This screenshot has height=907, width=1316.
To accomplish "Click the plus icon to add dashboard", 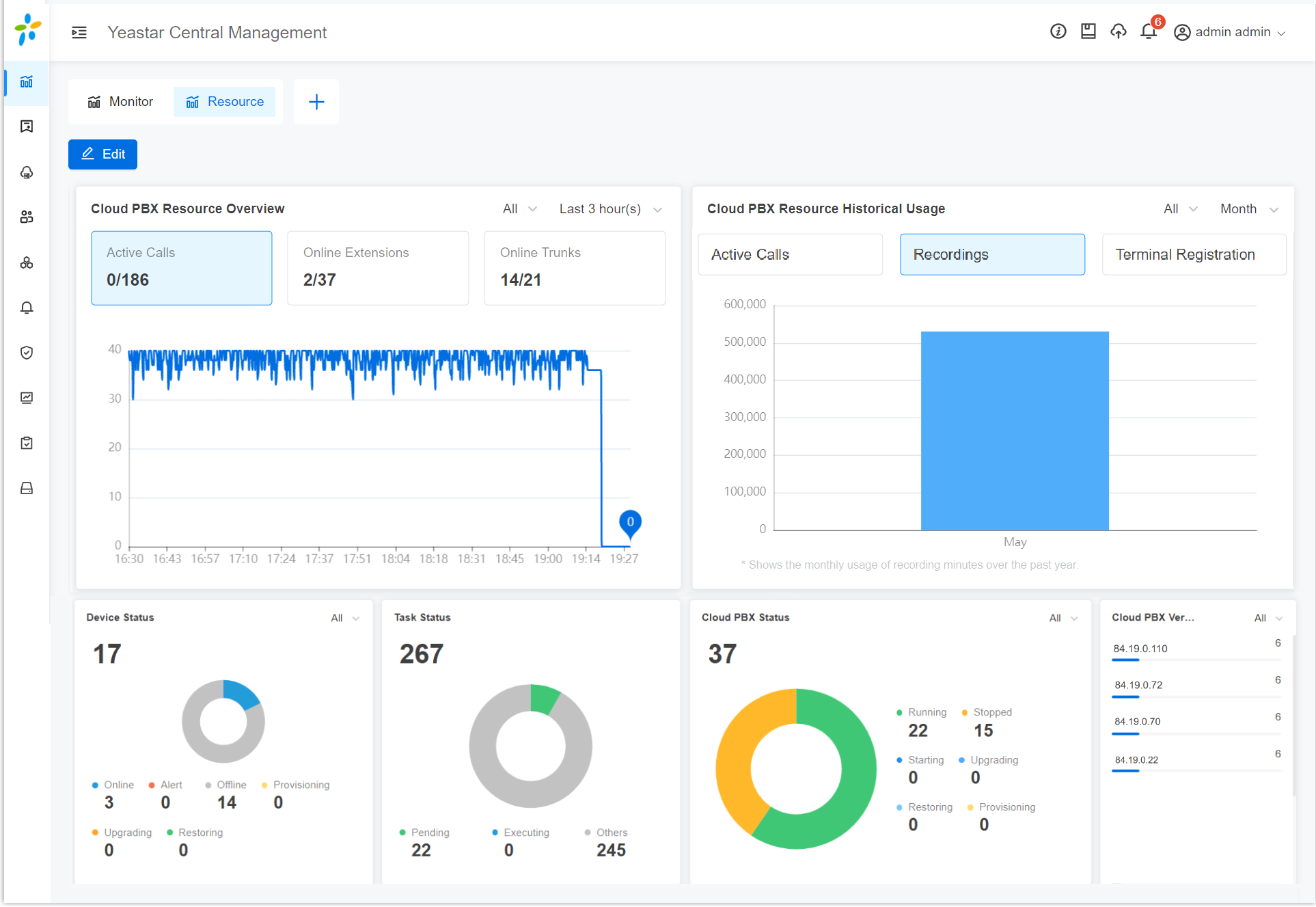I will click(x=316, y=102).
